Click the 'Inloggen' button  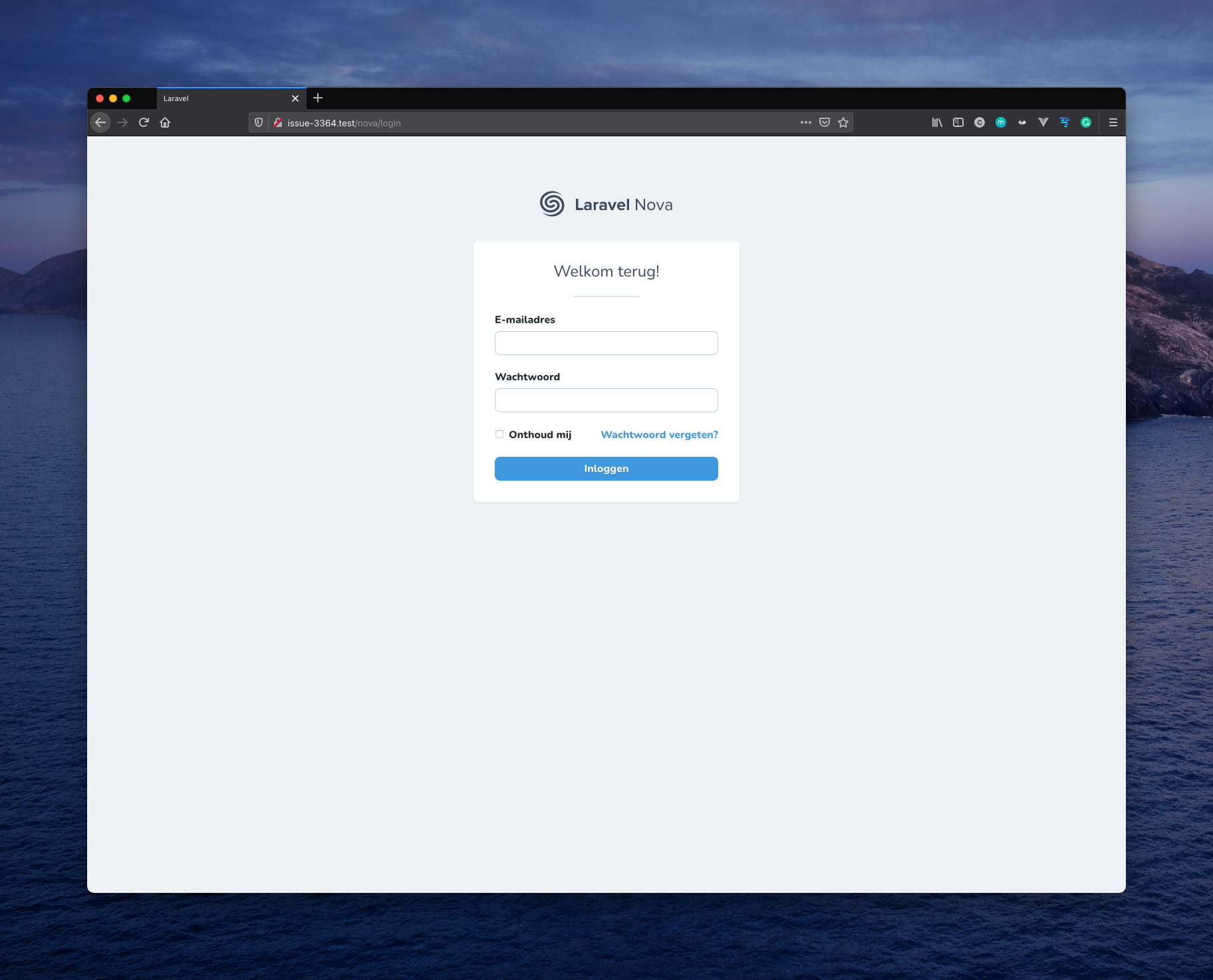pos(606,468)
